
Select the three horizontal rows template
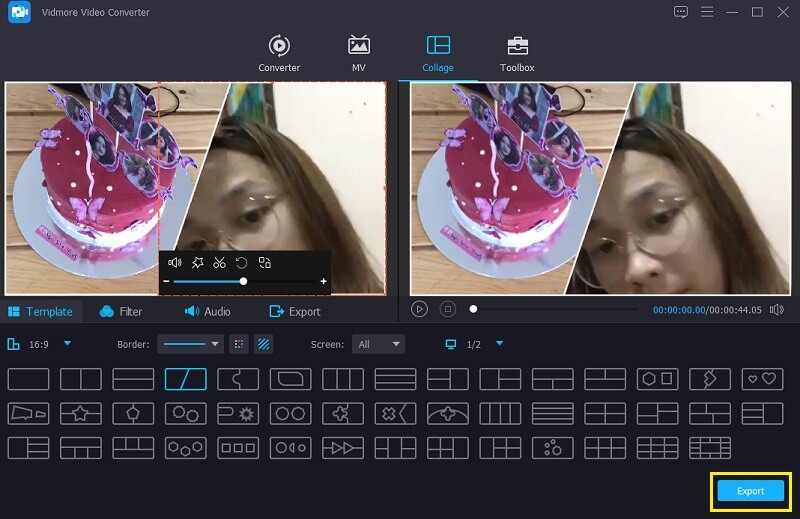click(395, 379)
